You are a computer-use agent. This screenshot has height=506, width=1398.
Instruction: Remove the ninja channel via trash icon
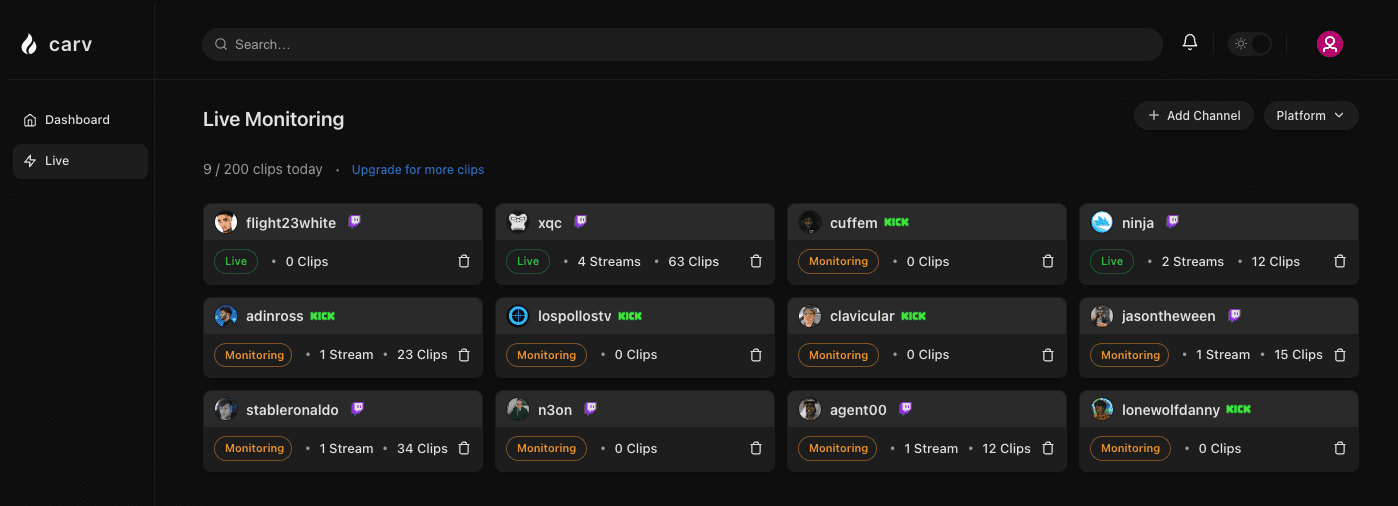1340,261
